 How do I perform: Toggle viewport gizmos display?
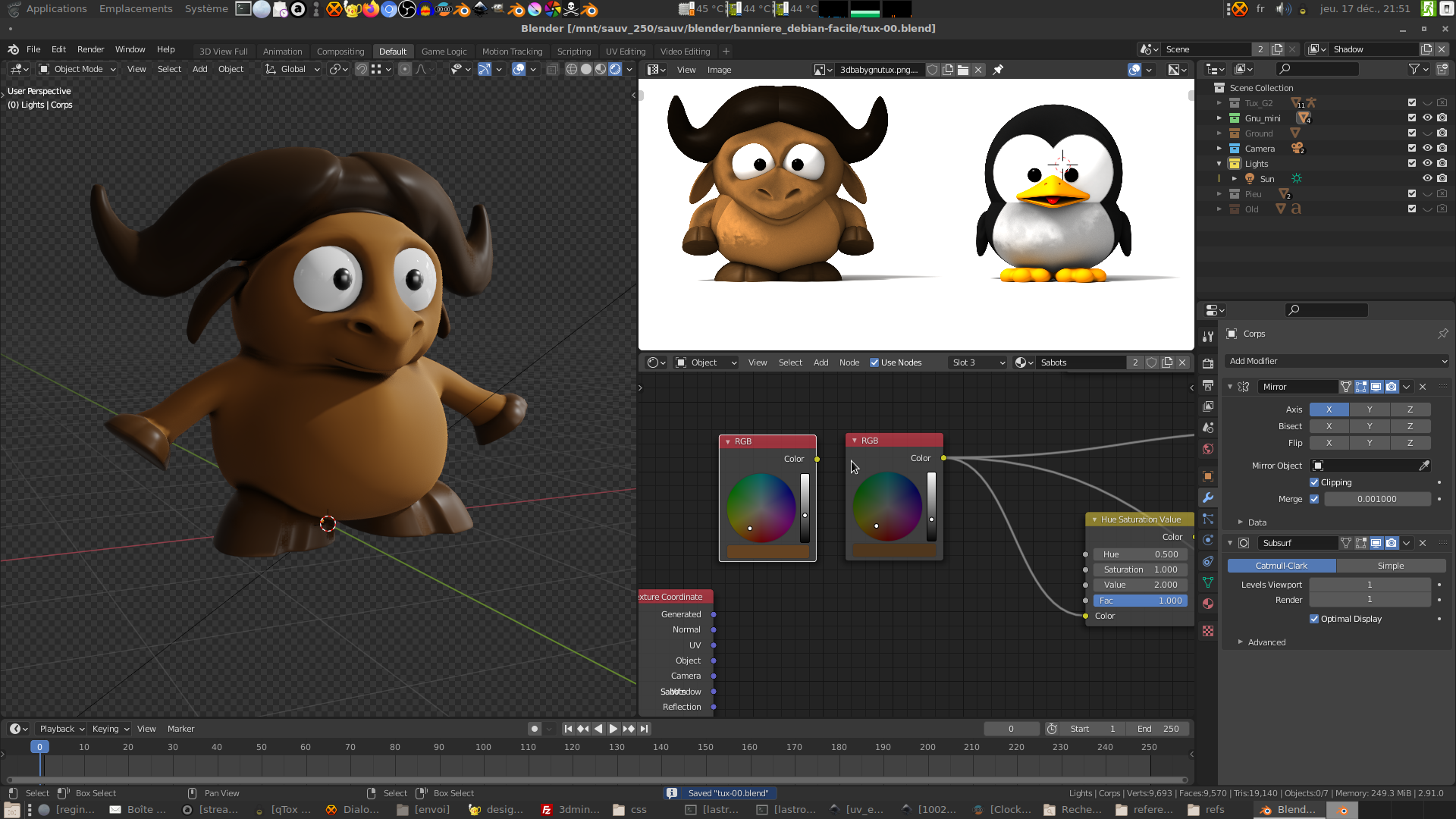click(484, 69)
